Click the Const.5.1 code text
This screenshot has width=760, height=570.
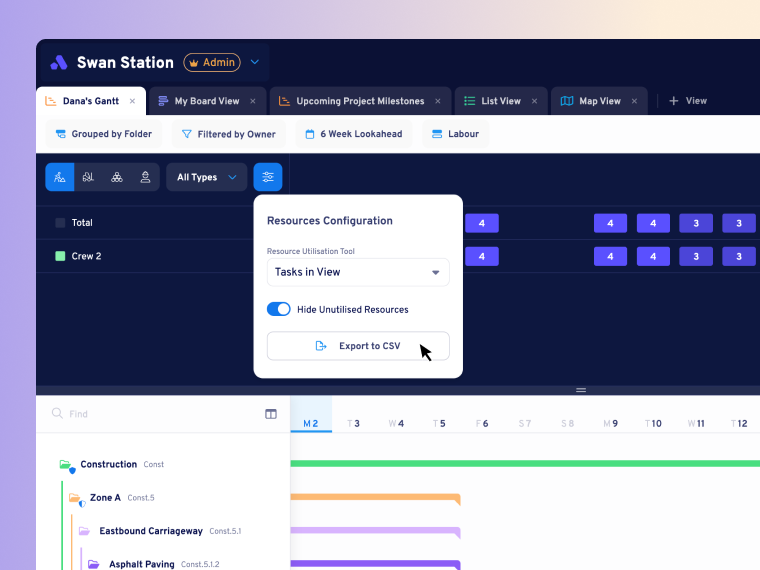[225, 531]
